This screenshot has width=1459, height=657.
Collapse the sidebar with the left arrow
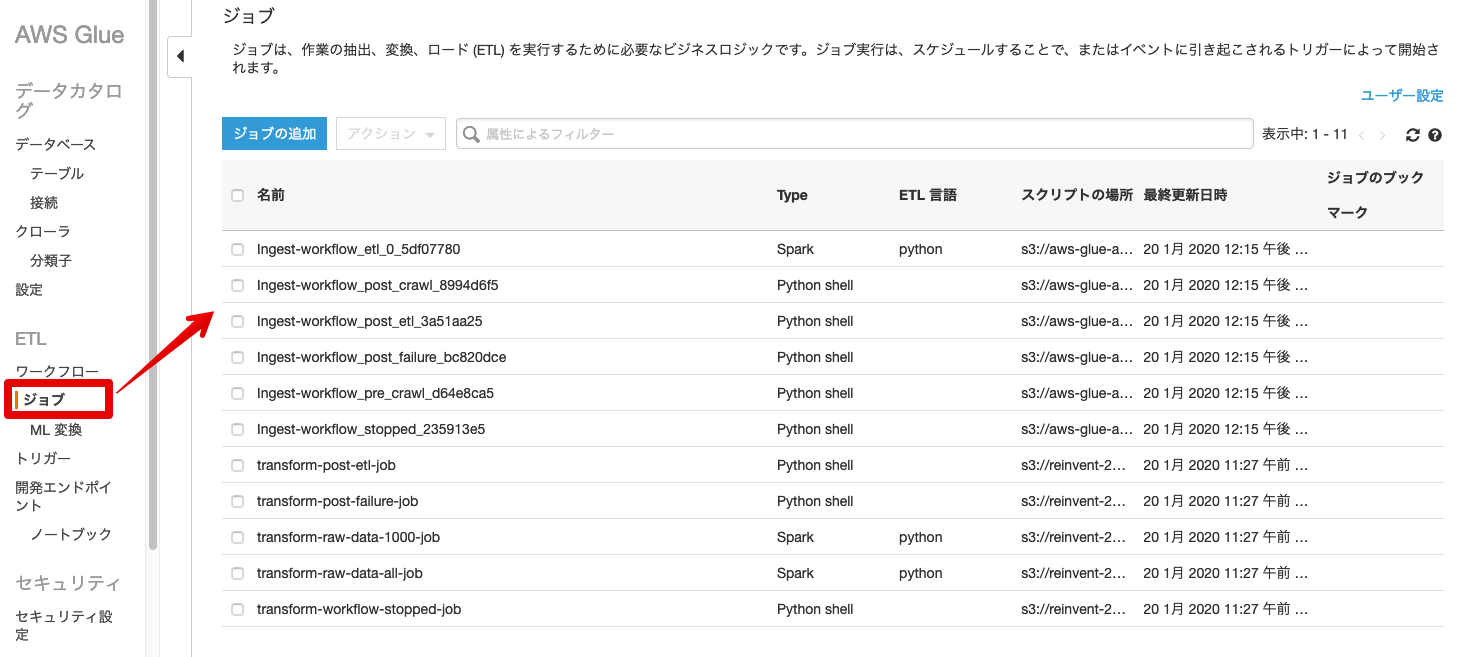tap(180, 56)
